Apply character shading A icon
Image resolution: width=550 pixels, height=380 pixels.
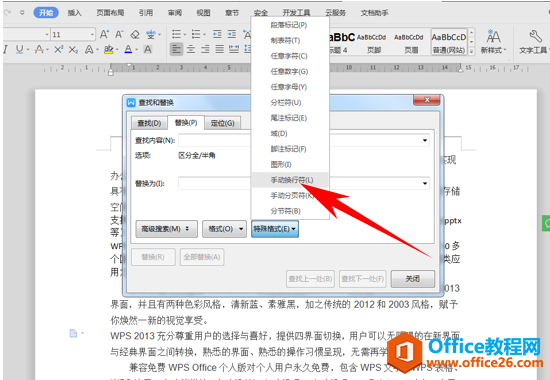click(148, 49)
